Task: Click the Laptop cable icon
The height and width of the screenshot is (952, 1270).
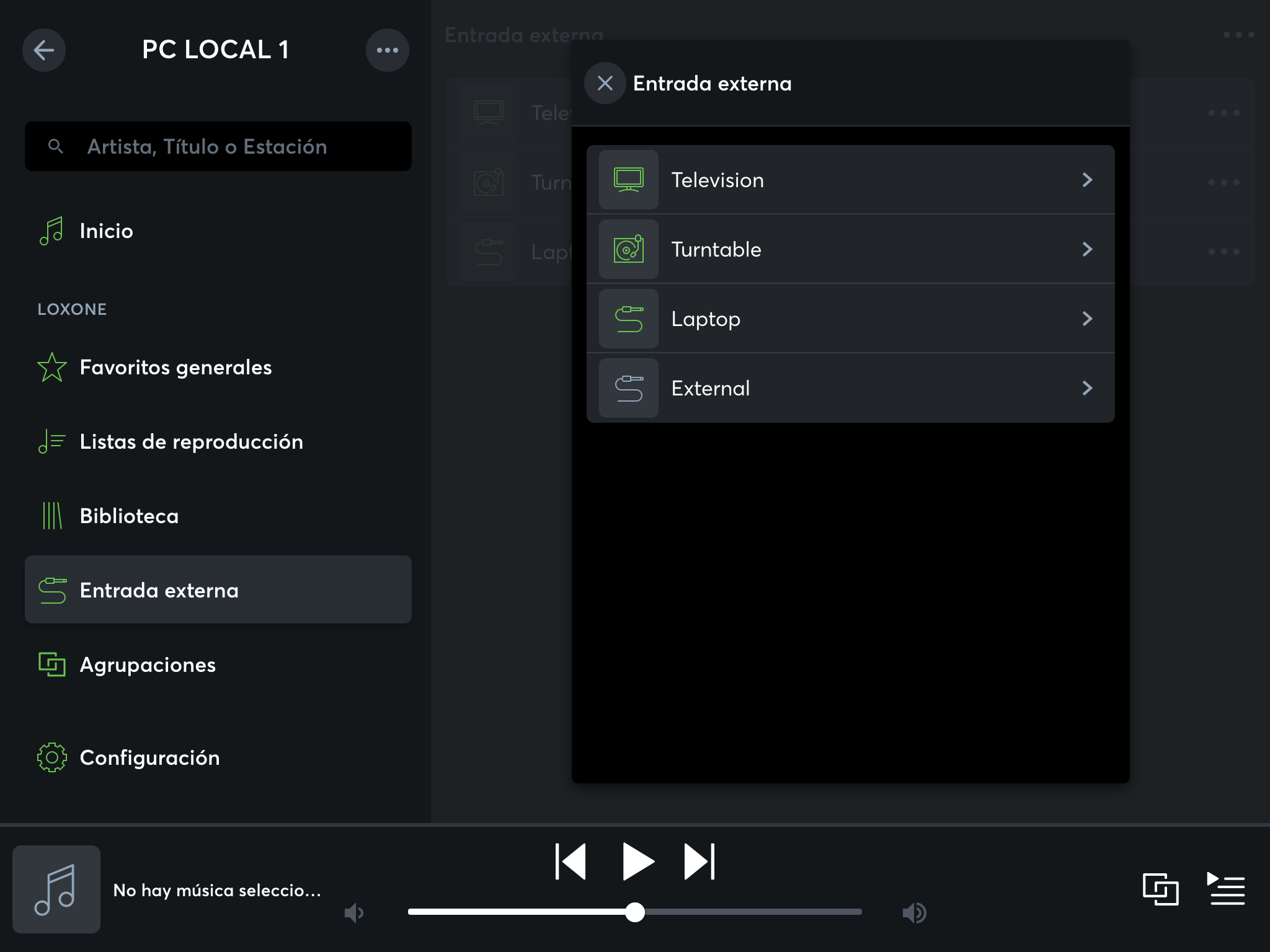Action: 628,319
